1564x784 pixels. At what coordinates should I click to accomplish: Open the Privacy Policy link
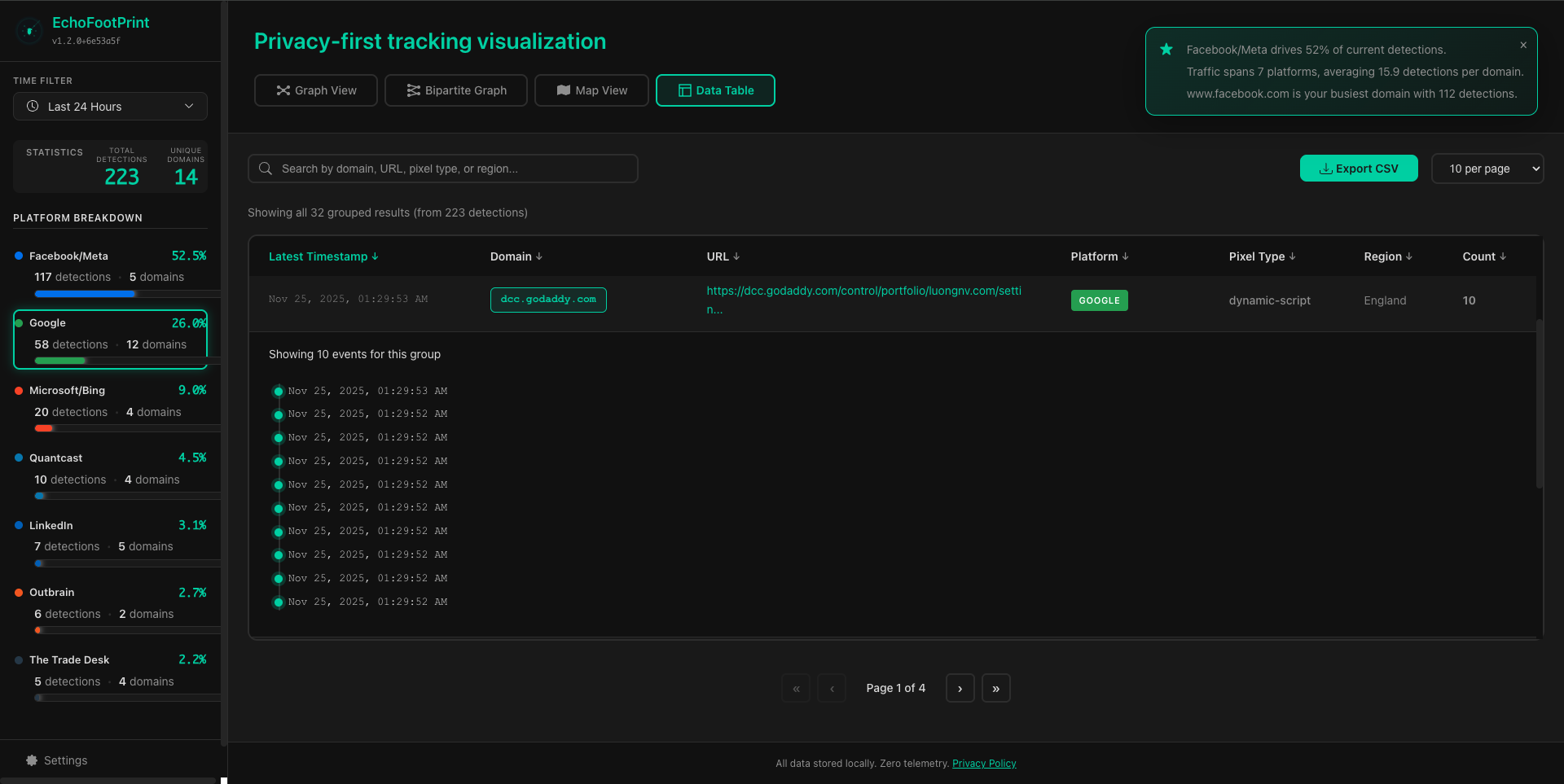coord(984,763)
